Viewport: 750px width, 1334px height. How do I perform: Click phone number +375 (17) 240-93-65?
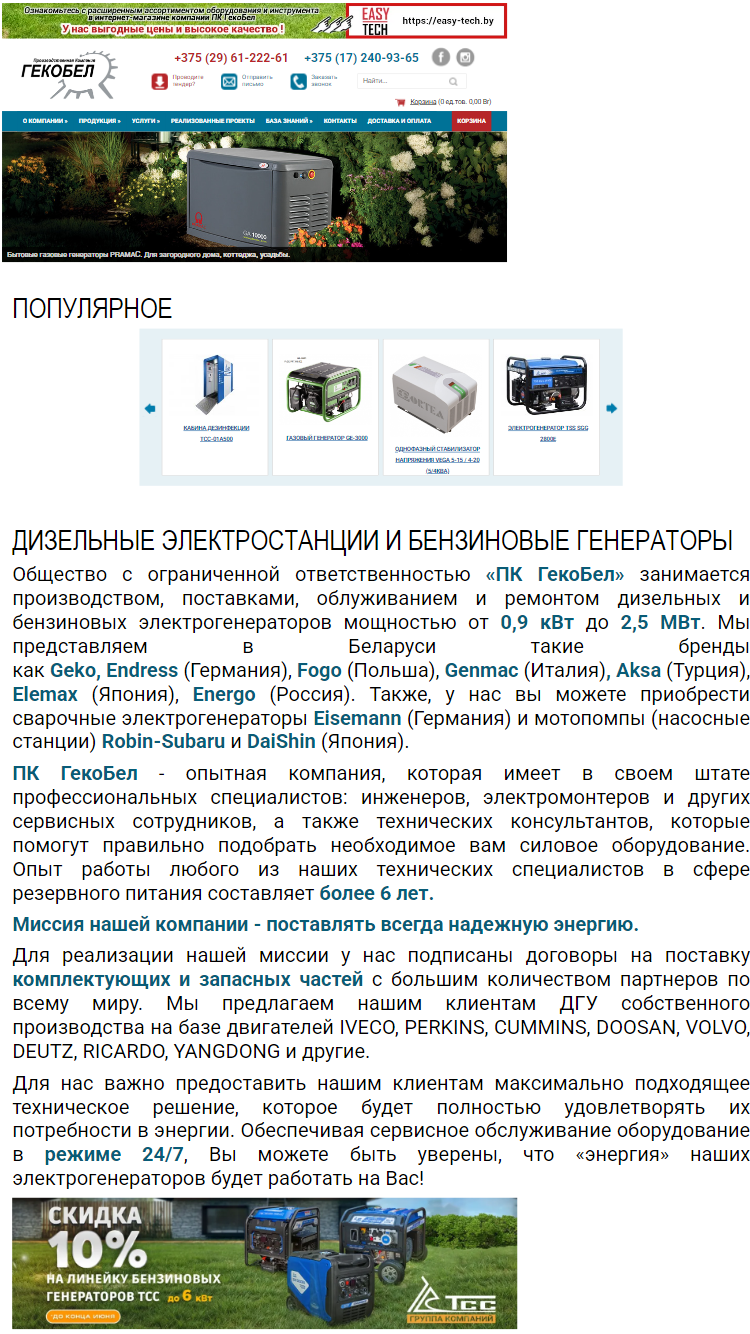(362, 58)
